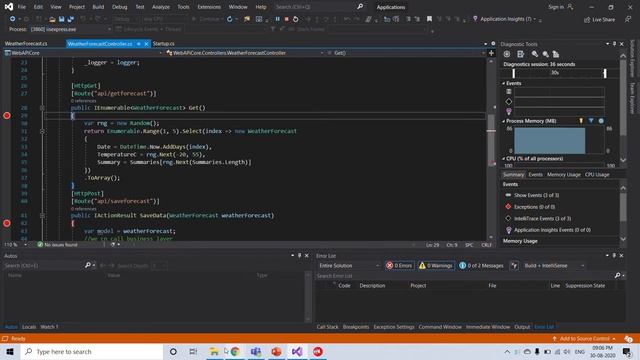This screenshot has height=360, width=640.
Task: Restart the debug session
Action: coord(296,19)
